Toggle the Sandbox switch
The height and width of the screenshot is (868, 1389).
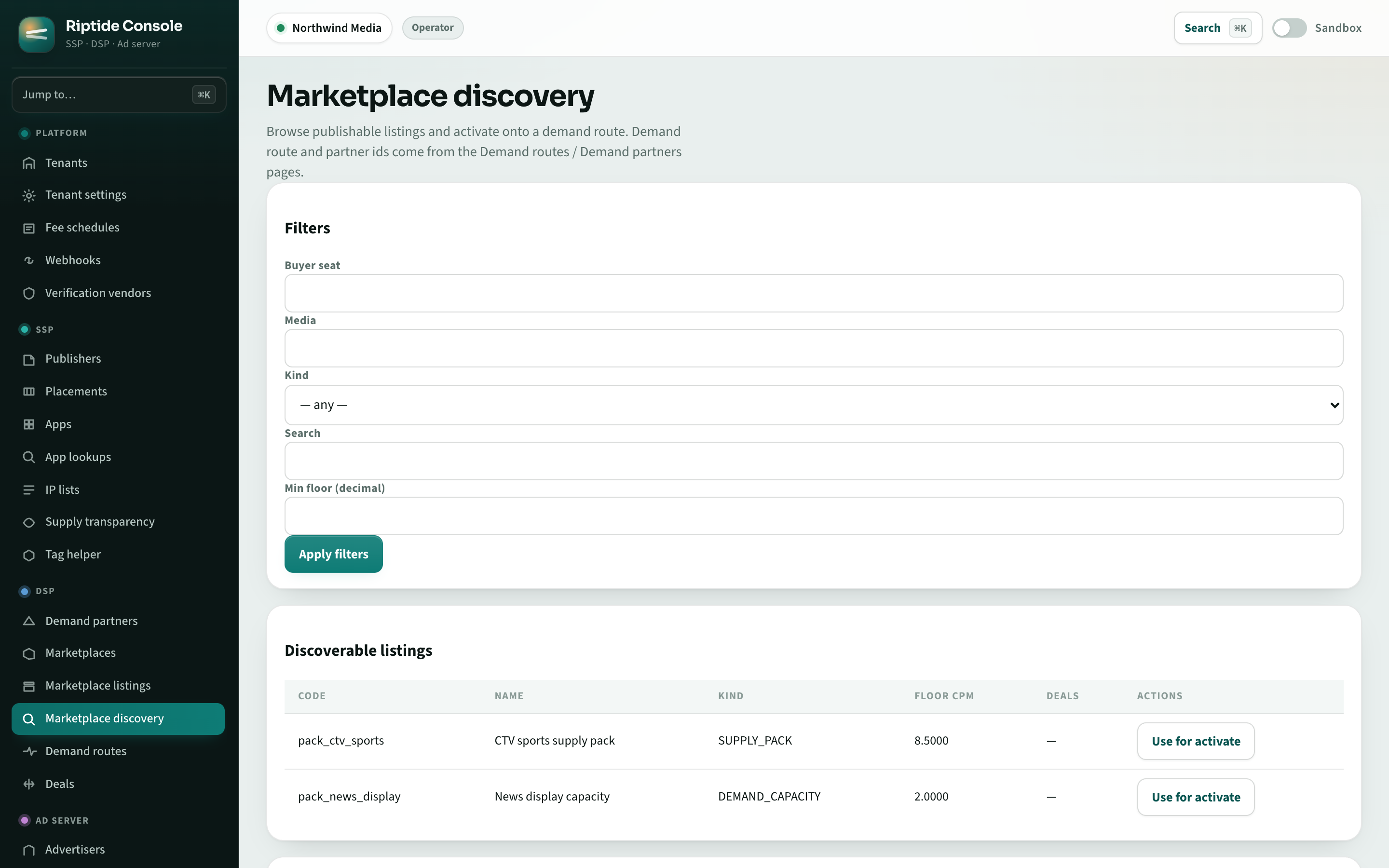pos(1289,27)
